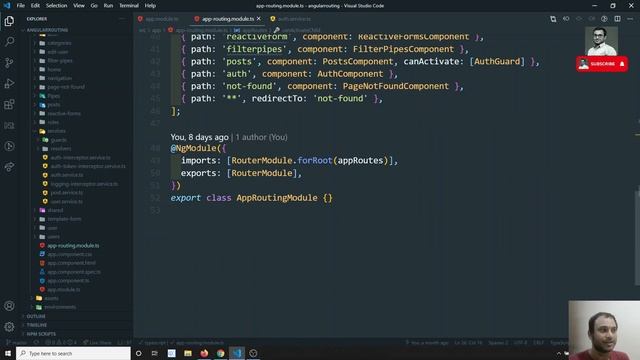The width and height of the screenshot is (640, 360).
Task: Open the View menu
Action: (79, 6)
